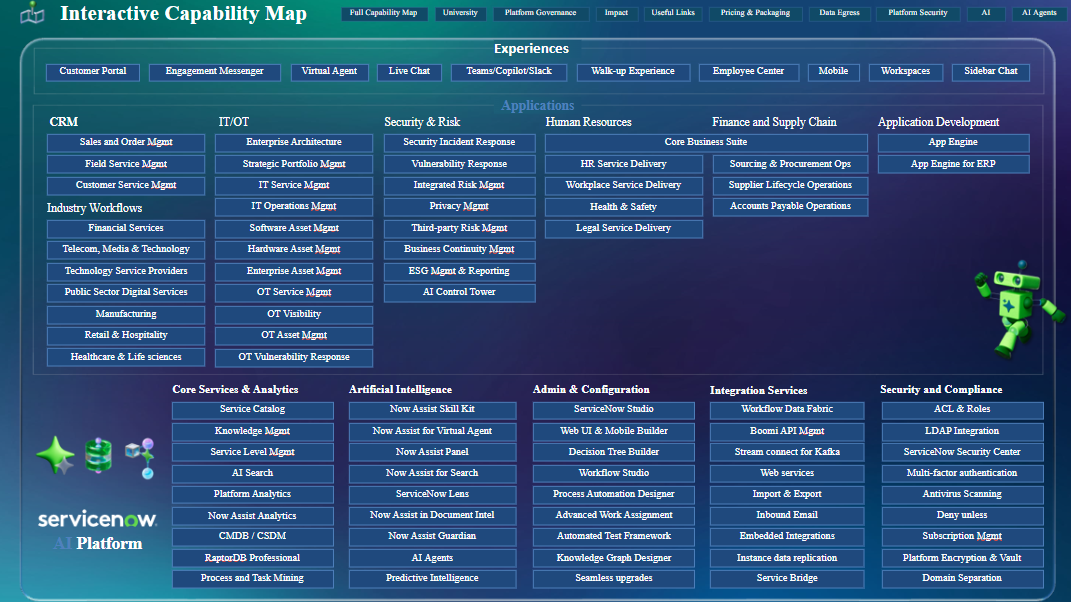Open App Engine for ERP
1071x602 pixels.
click(x=953, y=164)
